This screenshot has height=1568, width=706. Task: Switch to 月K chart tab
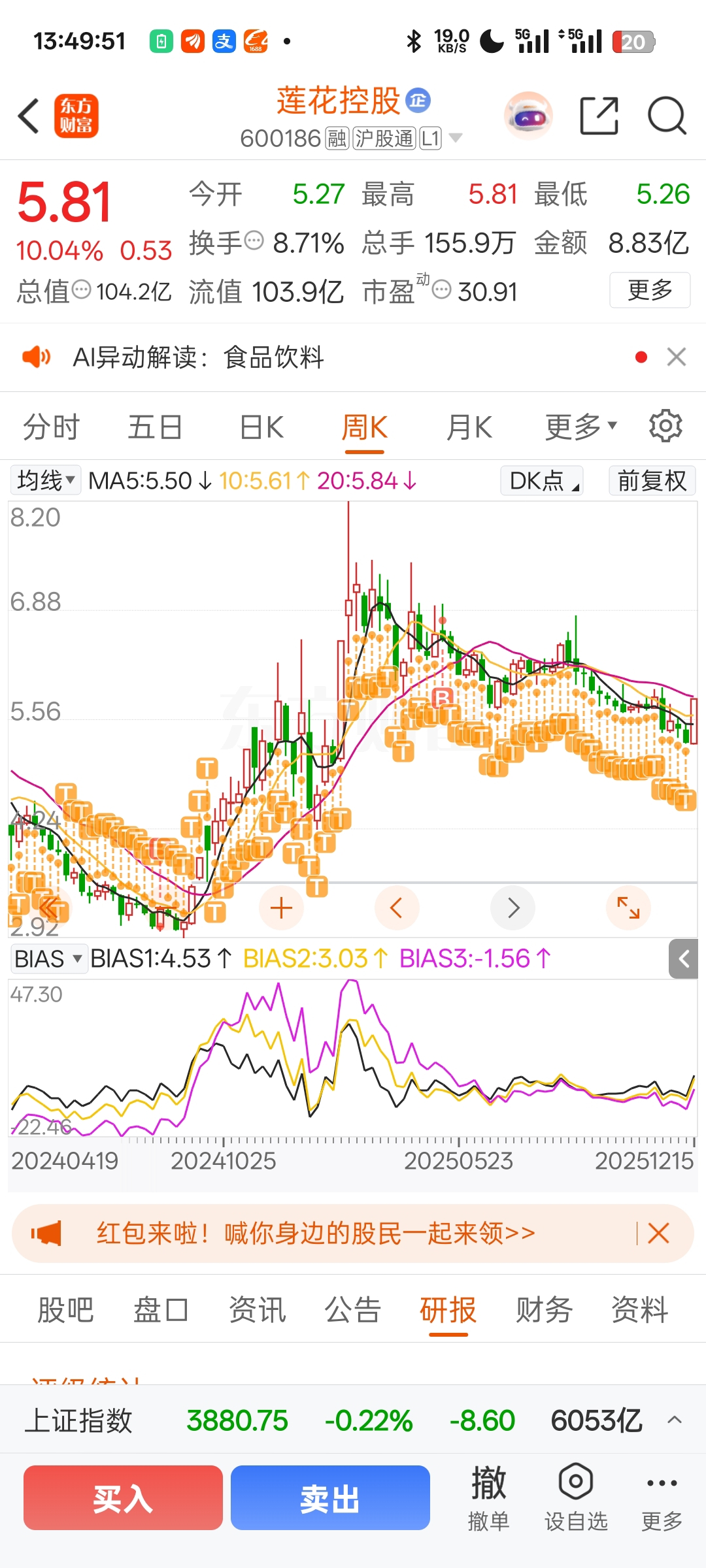pos(469,427)
